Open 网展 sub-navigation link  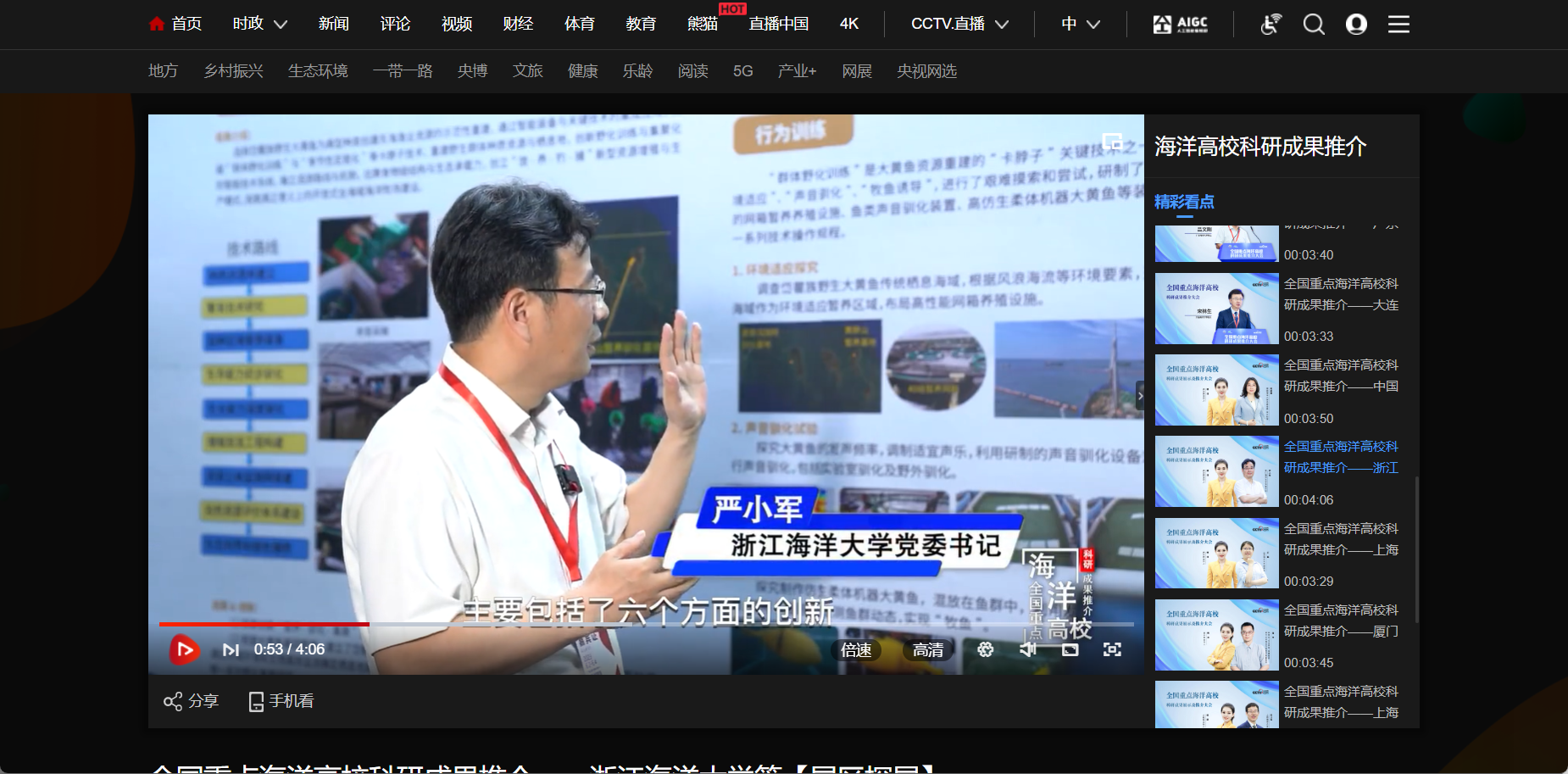857,71
